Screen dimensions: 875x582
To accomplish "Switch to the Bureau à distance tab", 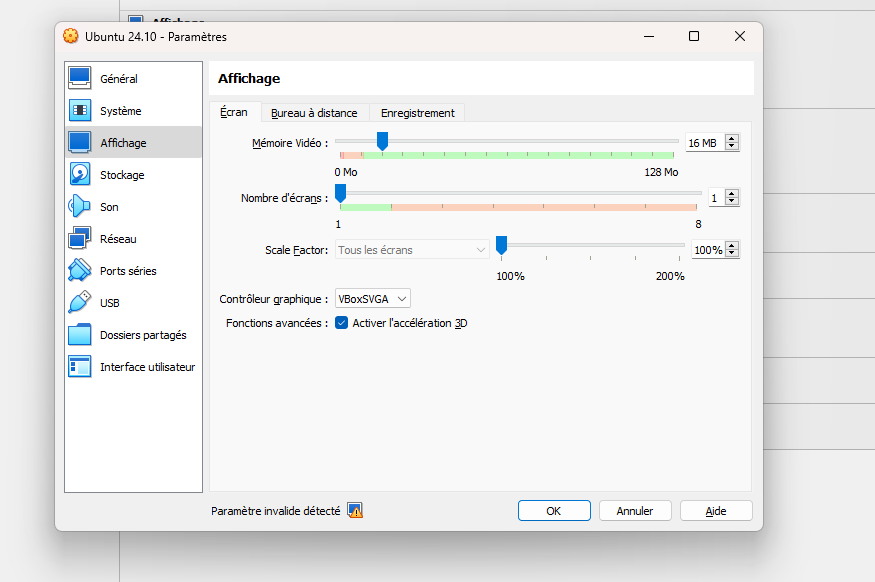I will (314, 113).
